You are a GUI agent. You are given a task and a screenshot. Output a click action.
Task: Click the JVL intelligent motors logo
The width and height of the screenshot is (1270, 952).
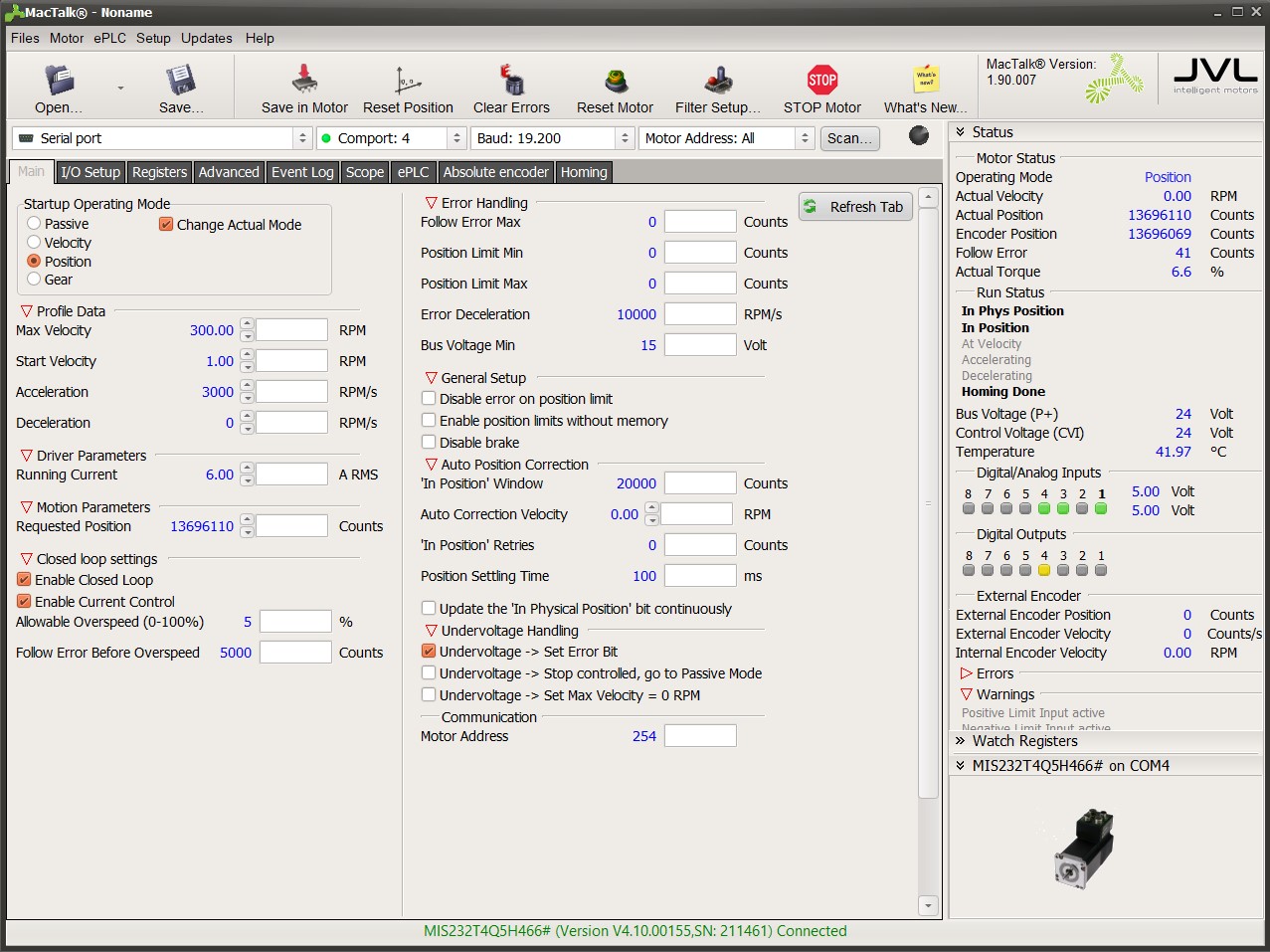1215,77
